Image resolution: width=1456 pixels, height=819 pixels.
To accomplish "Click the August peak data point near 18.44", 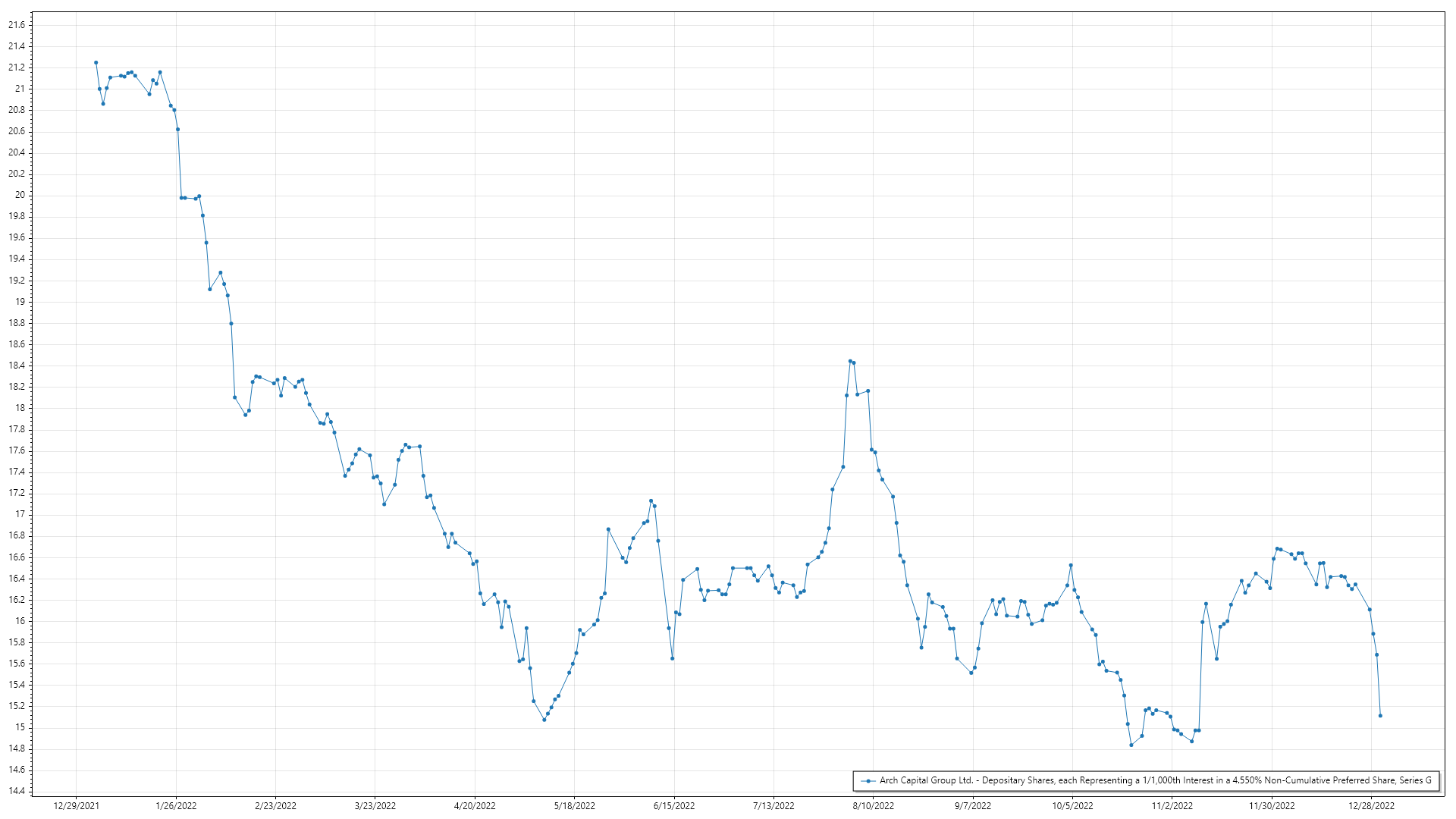I will (x=850, y=361).
